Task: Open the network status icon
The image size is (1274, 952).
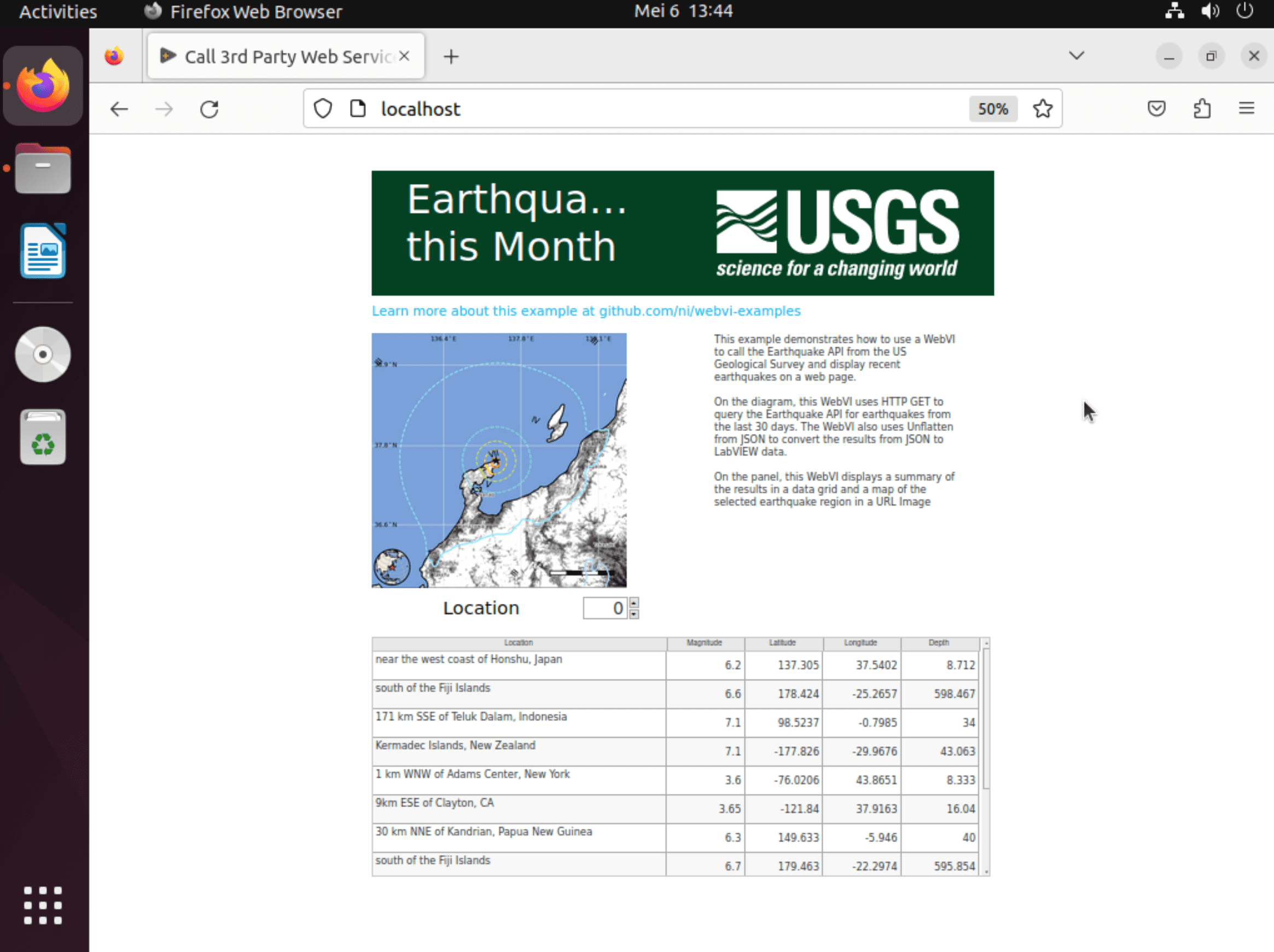Action: coord(1174,11)
